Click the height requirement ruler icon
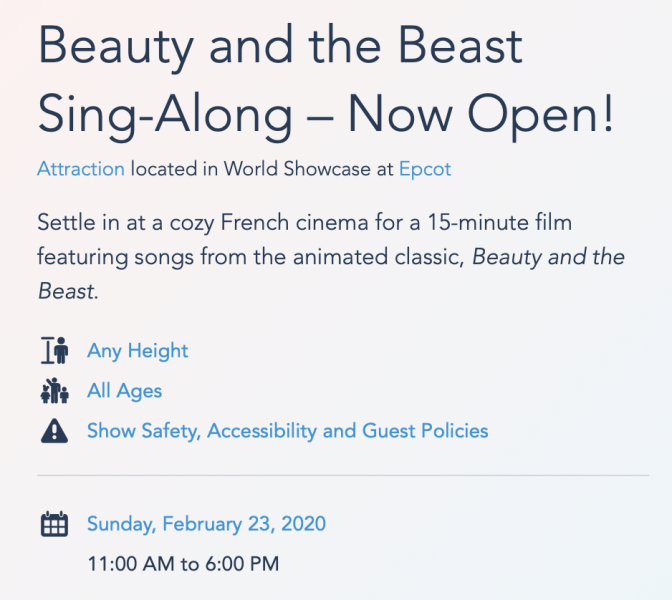Screen dimensions: 672x600 55,351
